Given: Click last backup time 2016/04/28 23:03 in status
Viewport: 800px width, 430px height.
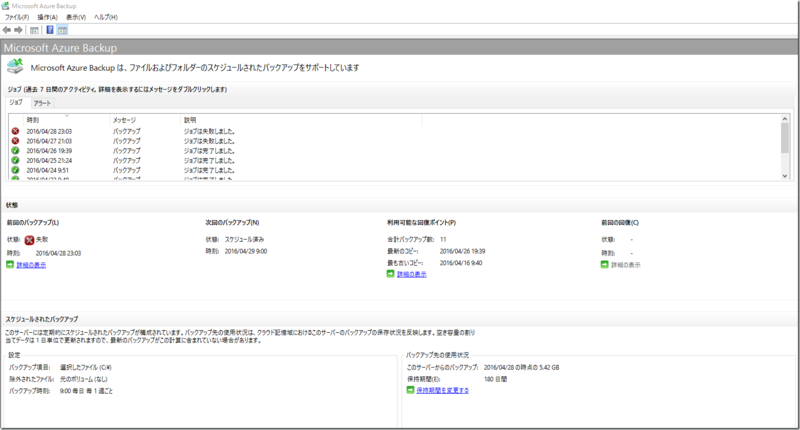Looking at the screenshot, I should coord(58,253).
